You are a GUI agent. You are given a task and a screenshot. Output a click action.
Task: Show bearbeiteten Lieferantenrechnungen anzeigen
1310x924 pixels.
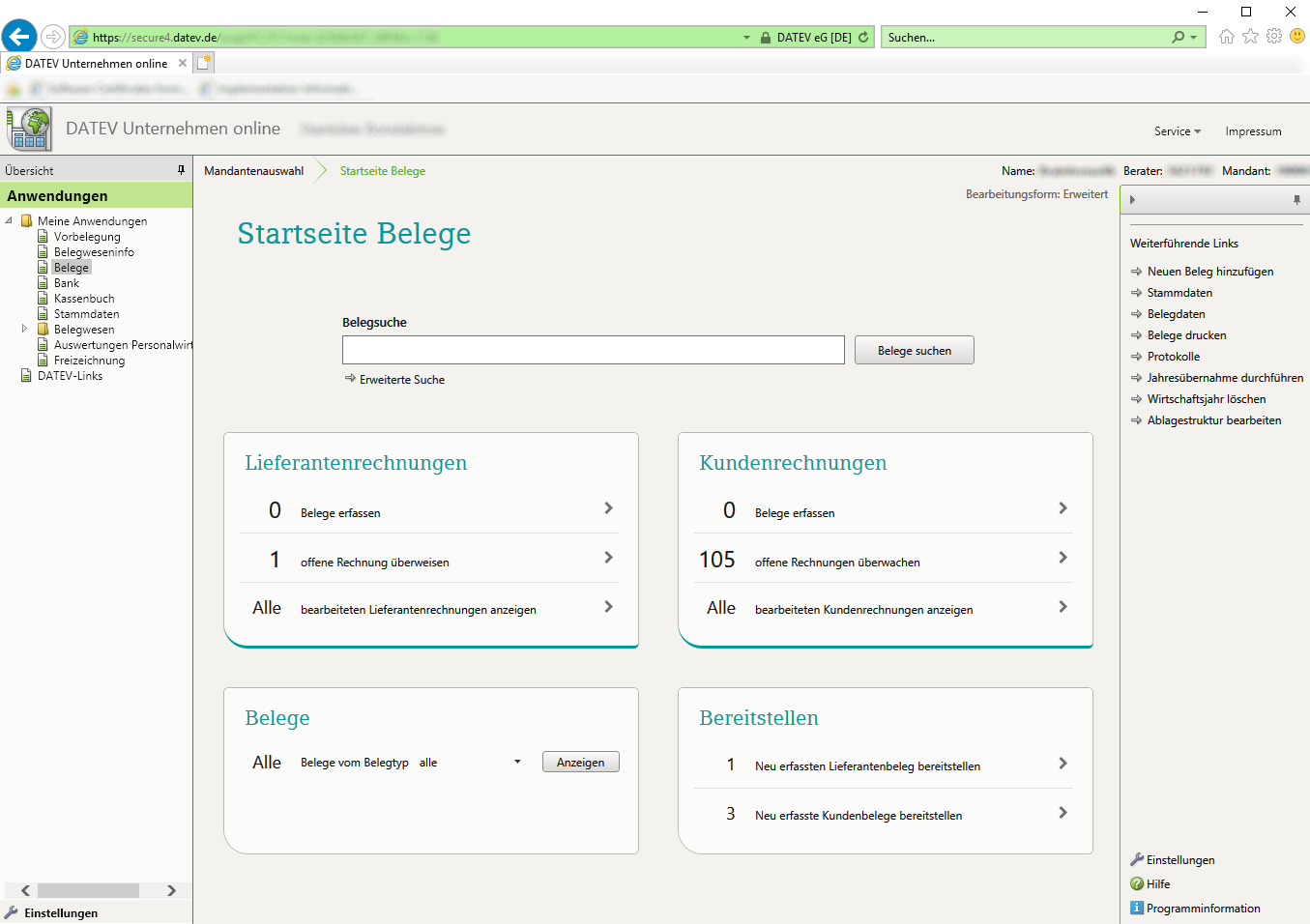(x=429, y=608)
